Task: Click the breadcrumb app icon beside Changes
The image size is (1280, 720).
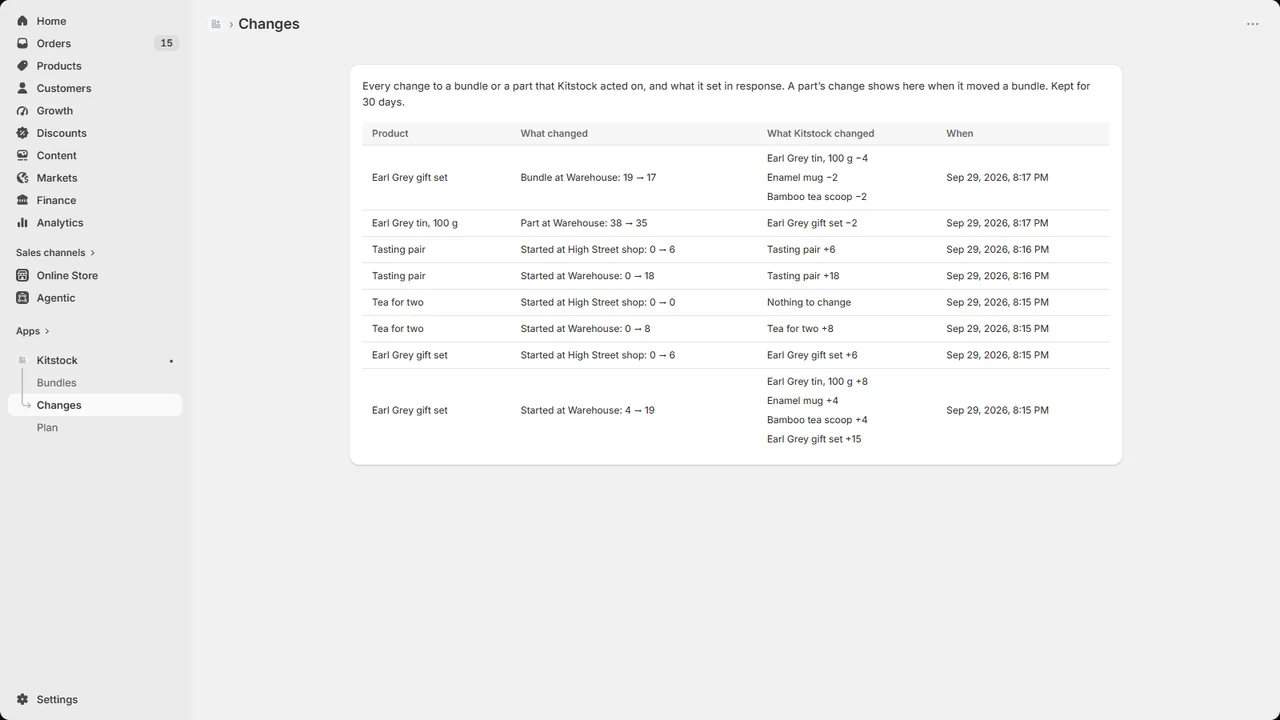Action: (x=216, y=24)
